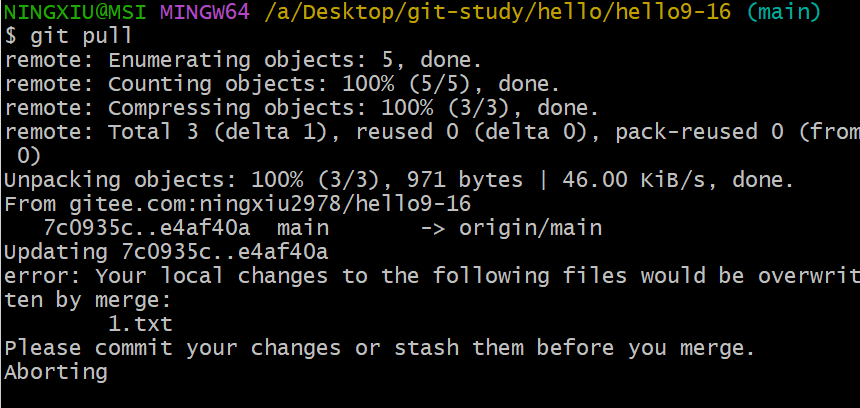Screen dimensions: 860x408
Task: Click the Counting objects 100% line
Action: click(283, 84)
